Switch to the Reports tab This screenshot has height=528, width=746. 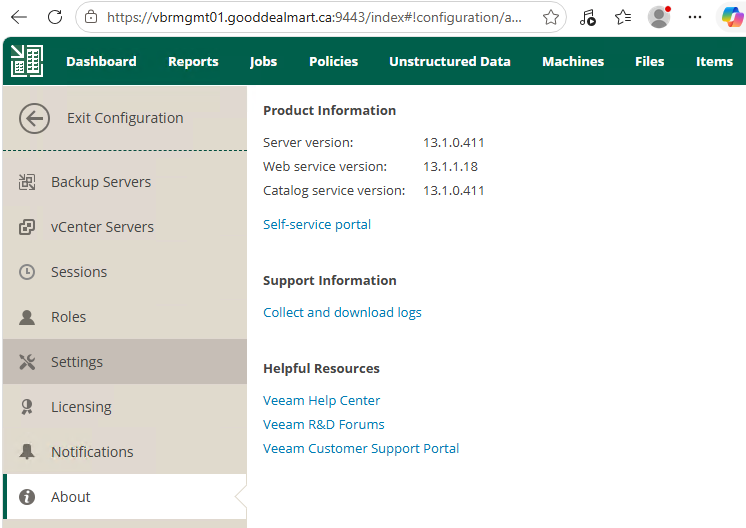point(193,61)
